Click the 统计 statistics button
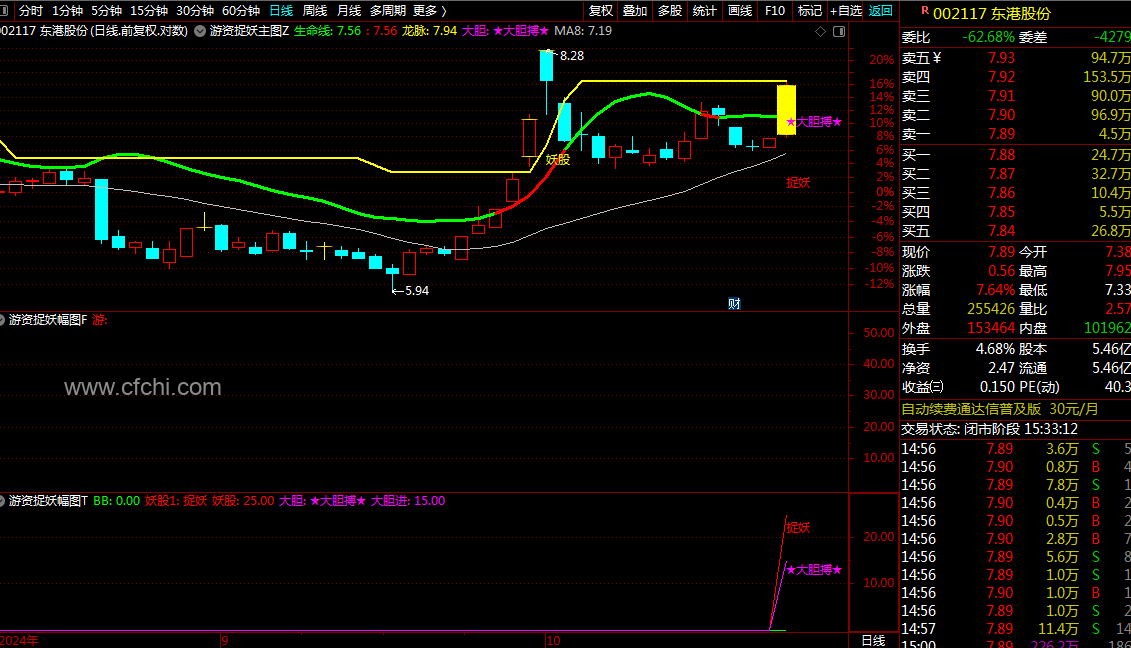Image resolution: width=1131 pixels, height=648 pixels. [704, 11]
